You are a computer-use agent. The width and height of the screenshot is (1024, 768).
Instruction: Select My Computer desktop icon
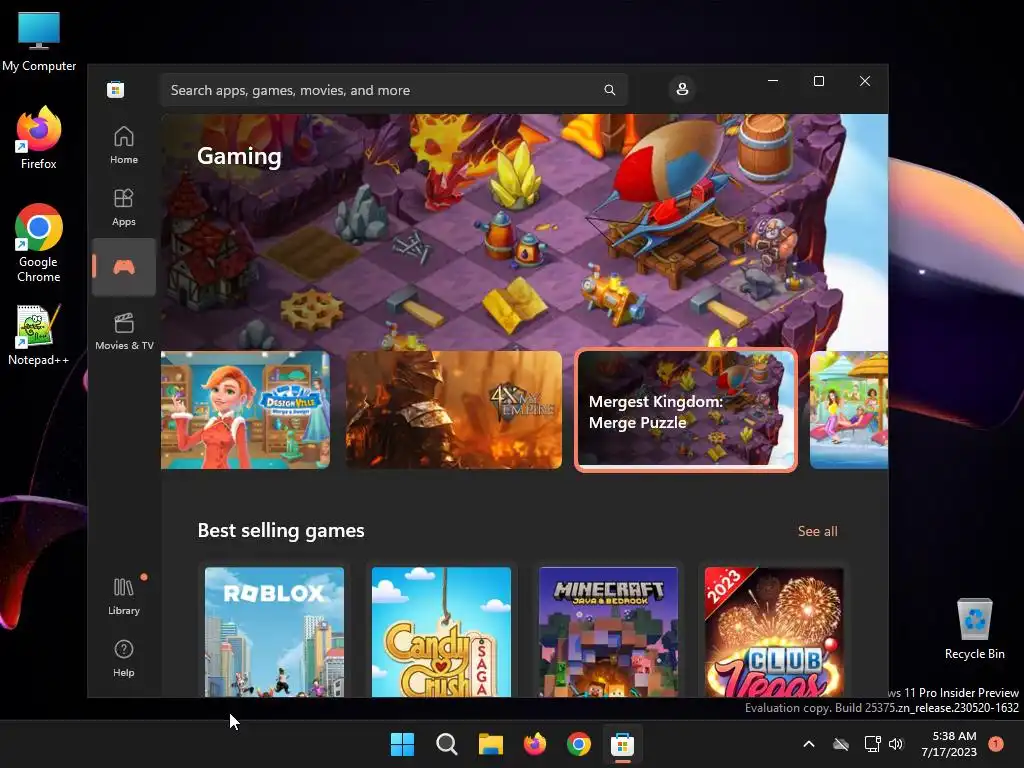pyautogui.click(x=39, y=41)
